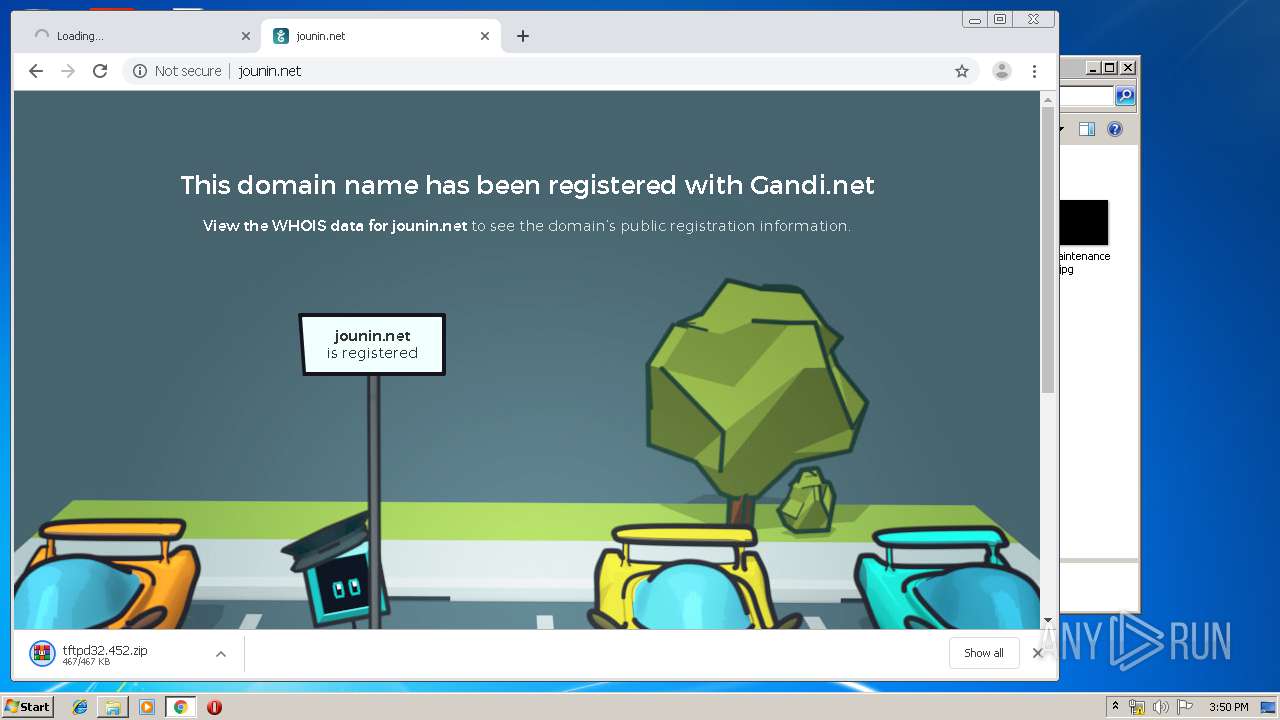Image resolution: width=1280 pixels, height=720 pixels.
Task: Open help icon in background Explorer window
Action: 1115,129
